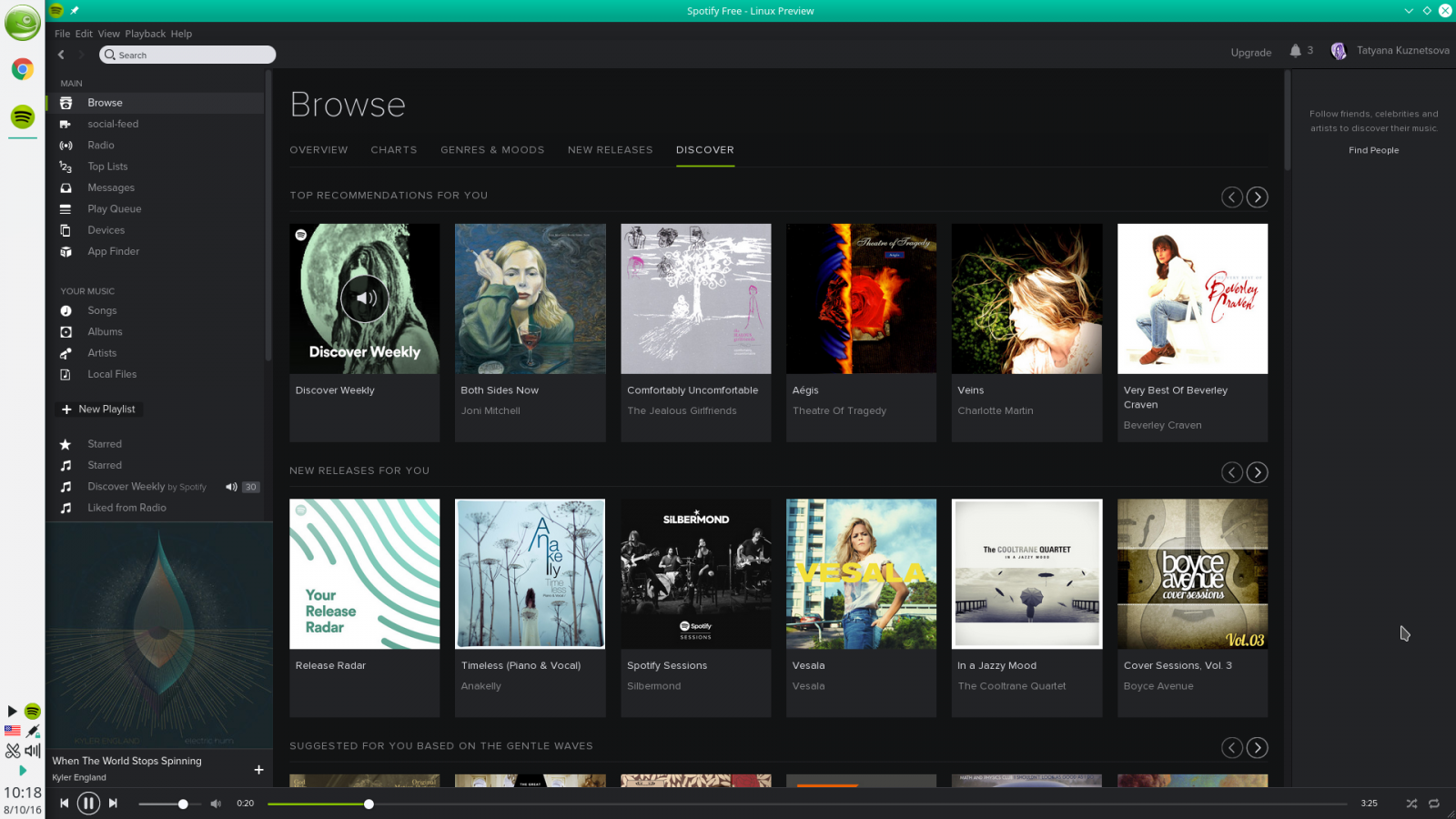The image size is (1456, 819).
Task: Open Release Radar cover
Action: tap(365, 574)
